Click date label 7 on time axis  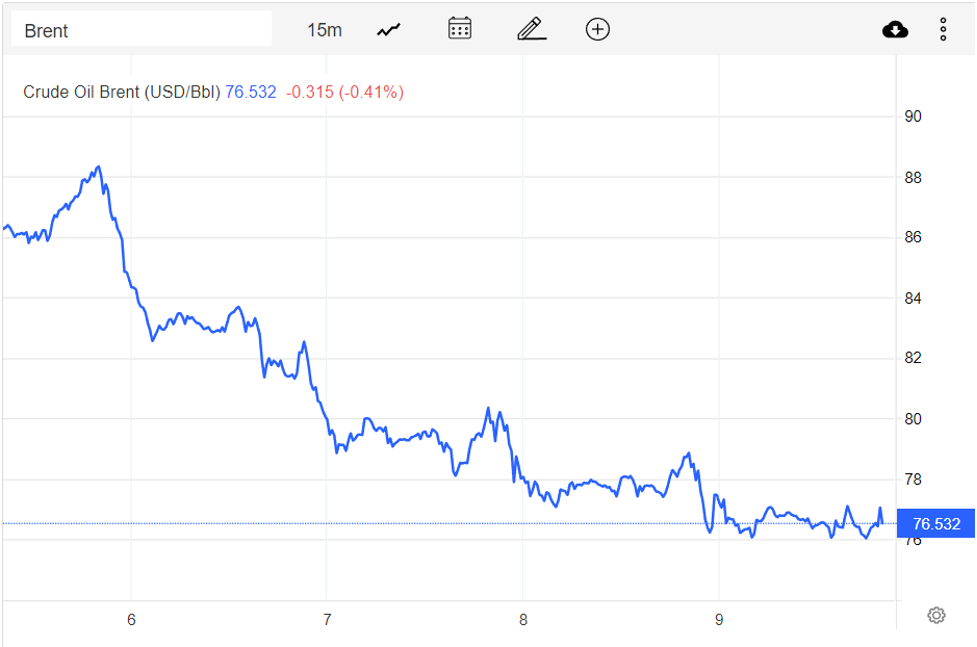click(x=327, y=619)
